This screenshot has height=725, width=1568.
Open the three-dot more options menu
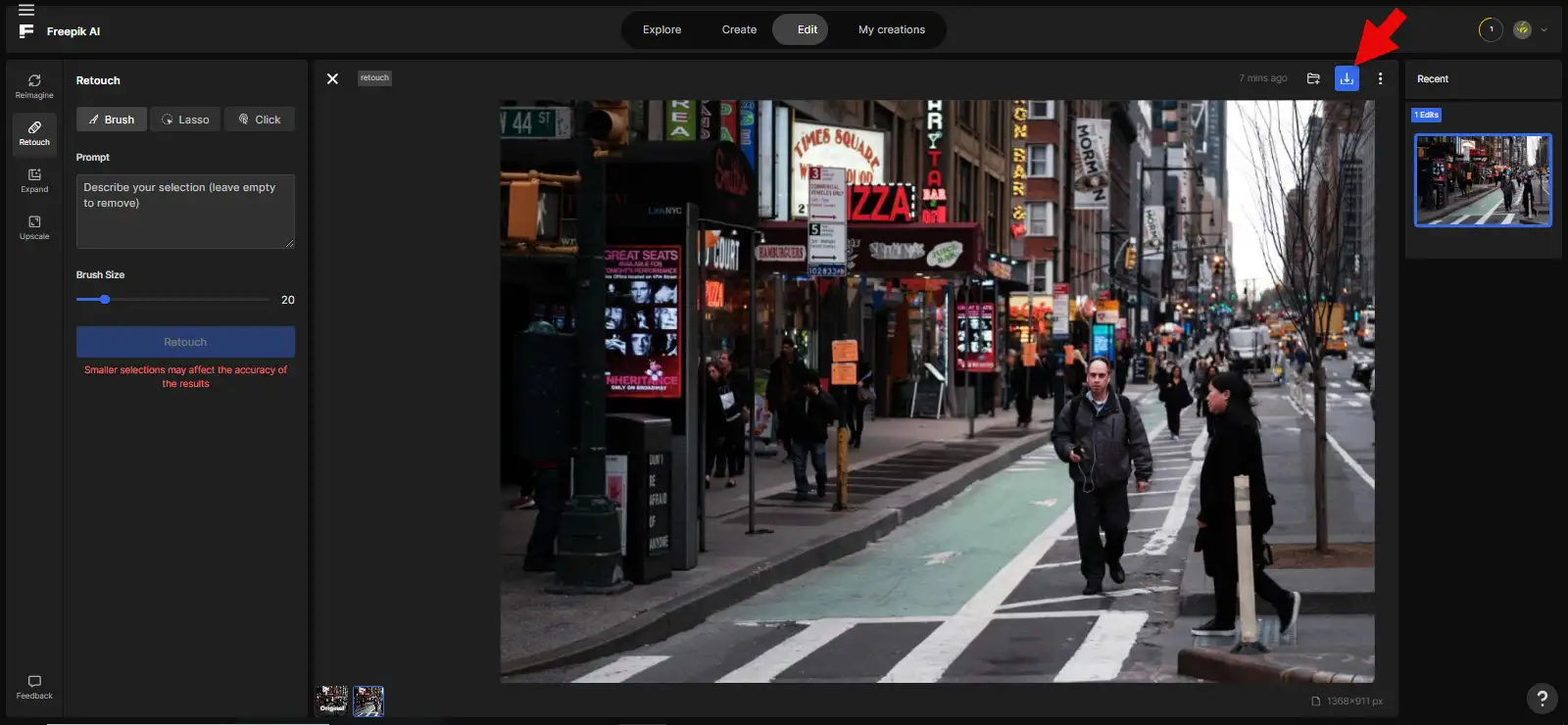[x=1380, y=78]
